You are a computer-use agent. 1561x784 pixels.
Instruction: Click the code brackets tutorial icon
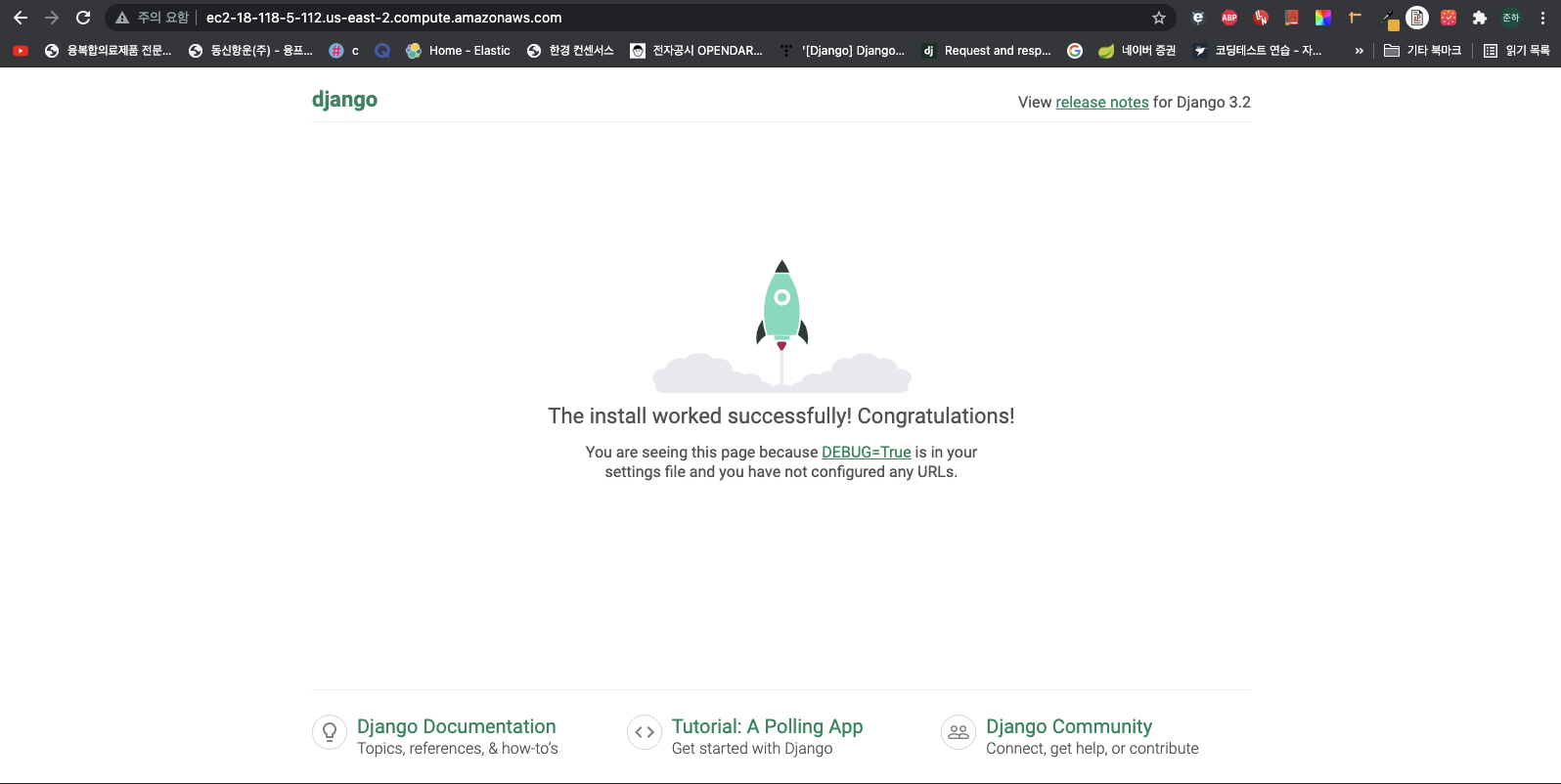[x=645, y=732]
